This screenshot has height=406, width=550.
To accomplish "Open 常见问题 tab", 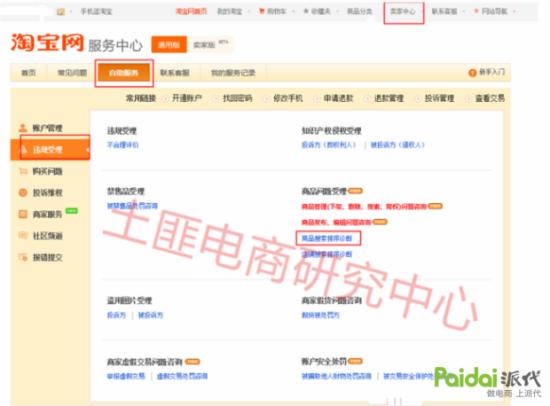I will pyautogui.click(x=72, y=73).
